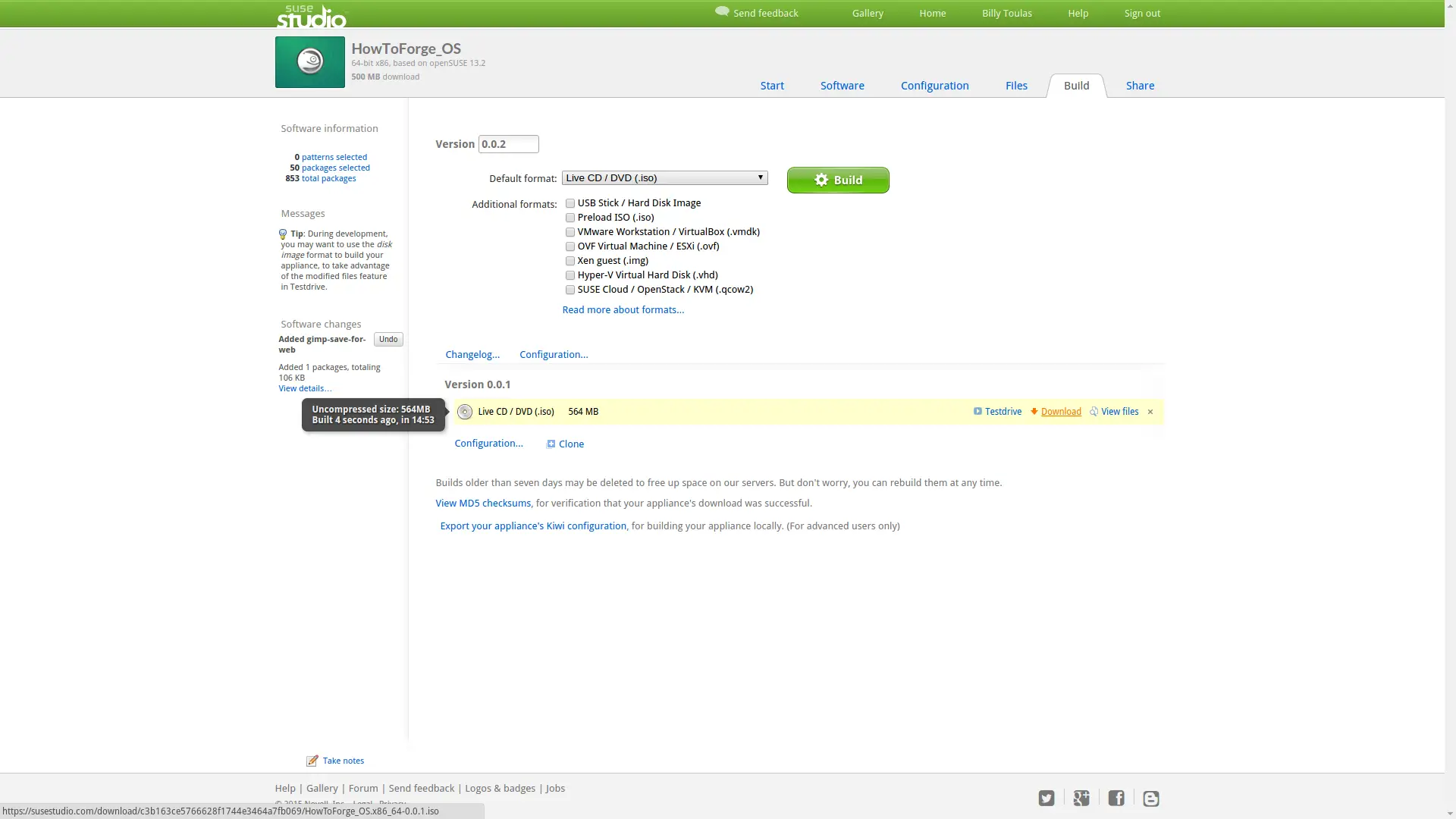Open patterns selected link
This screenshot has height=819, width=1456.
[x=334, y=157]
